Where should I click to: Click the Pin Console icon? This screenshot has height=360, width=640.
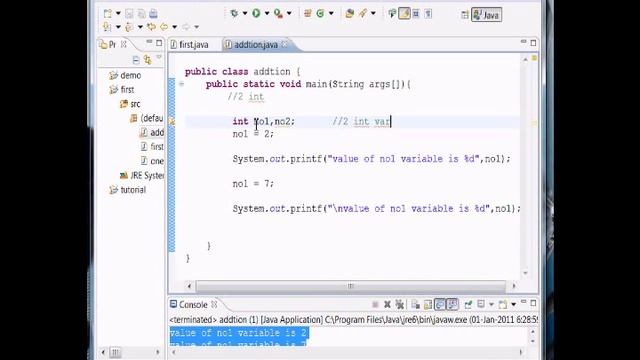468,304
